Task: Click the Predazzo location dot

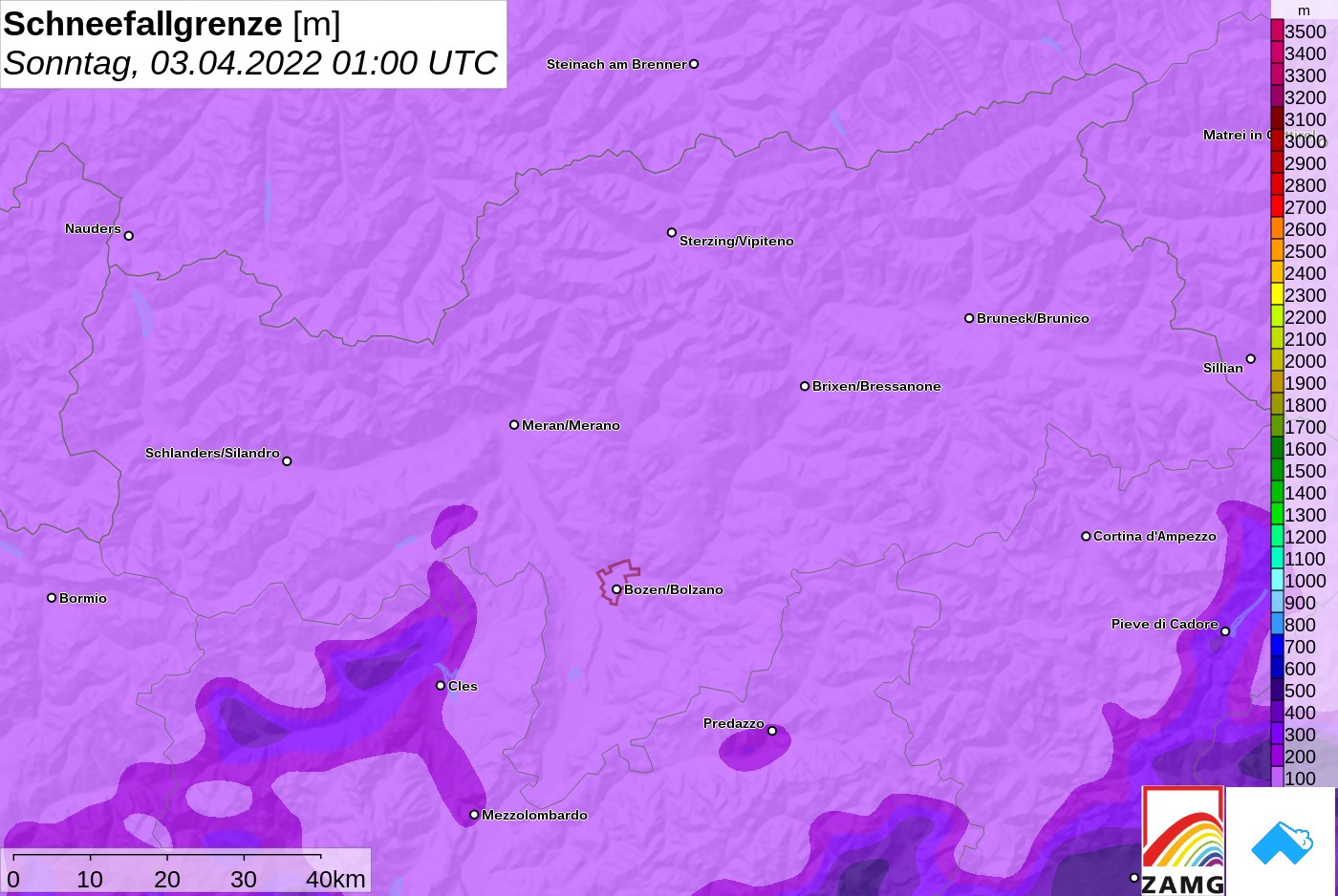Action: coord(772,731)
